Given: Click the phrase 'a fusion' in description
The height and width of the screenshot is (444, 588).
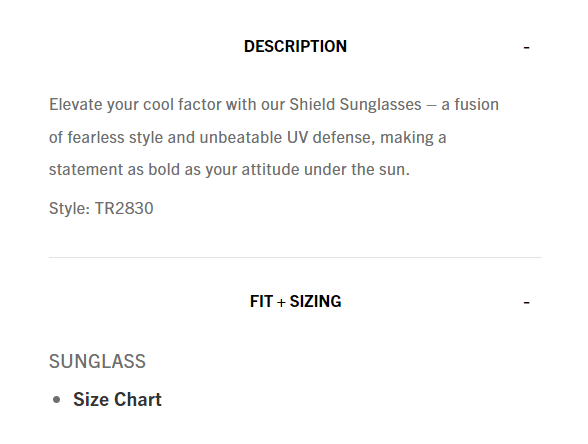Looking at the screenshot, I should click(x=470, y=105).
